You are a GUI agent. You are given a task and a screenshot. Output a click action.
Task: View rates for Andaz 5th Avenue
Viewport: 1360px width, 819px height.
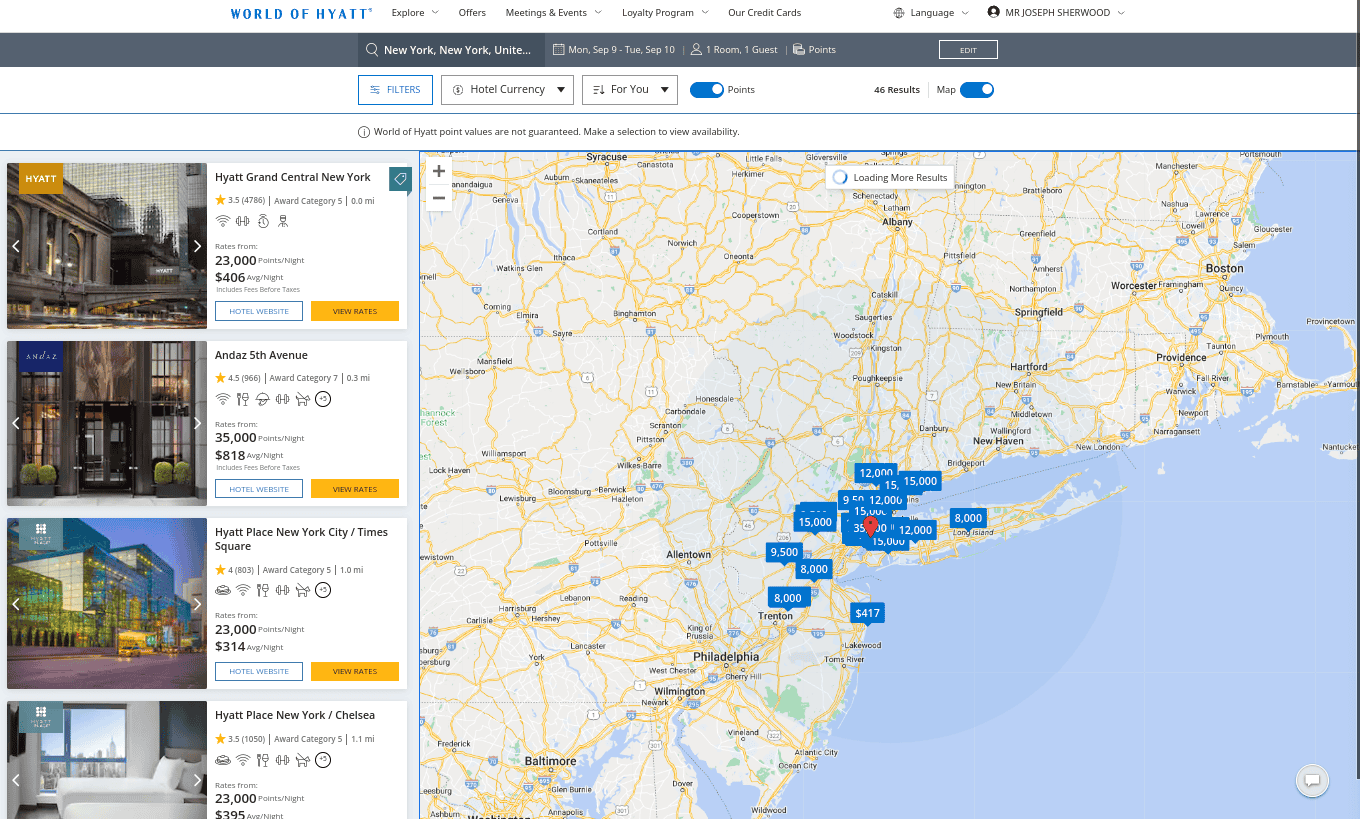[355, 489]
